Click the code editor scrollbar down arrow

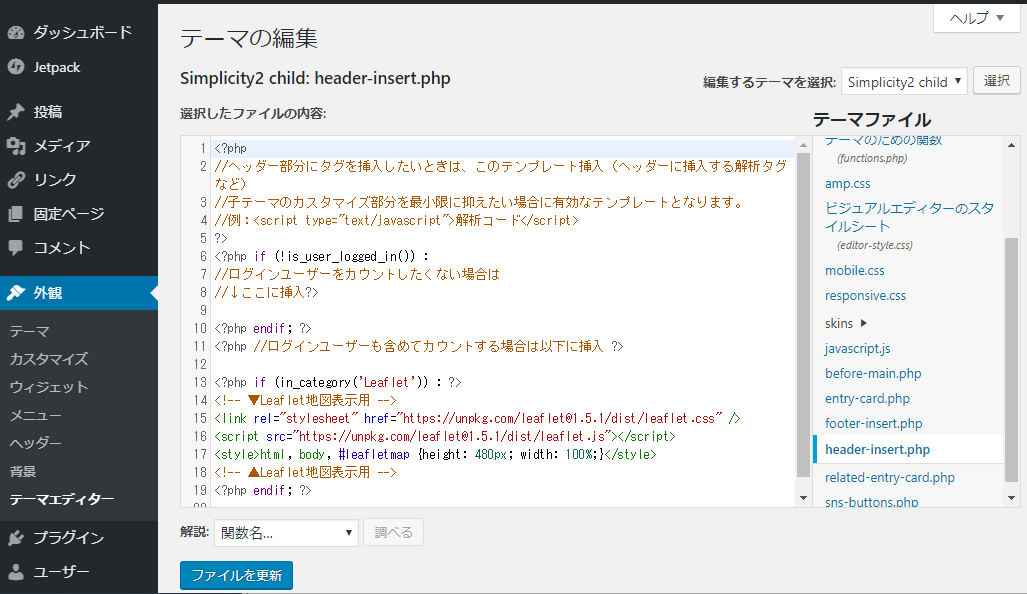pyautogui.click(x=804, y=498)
